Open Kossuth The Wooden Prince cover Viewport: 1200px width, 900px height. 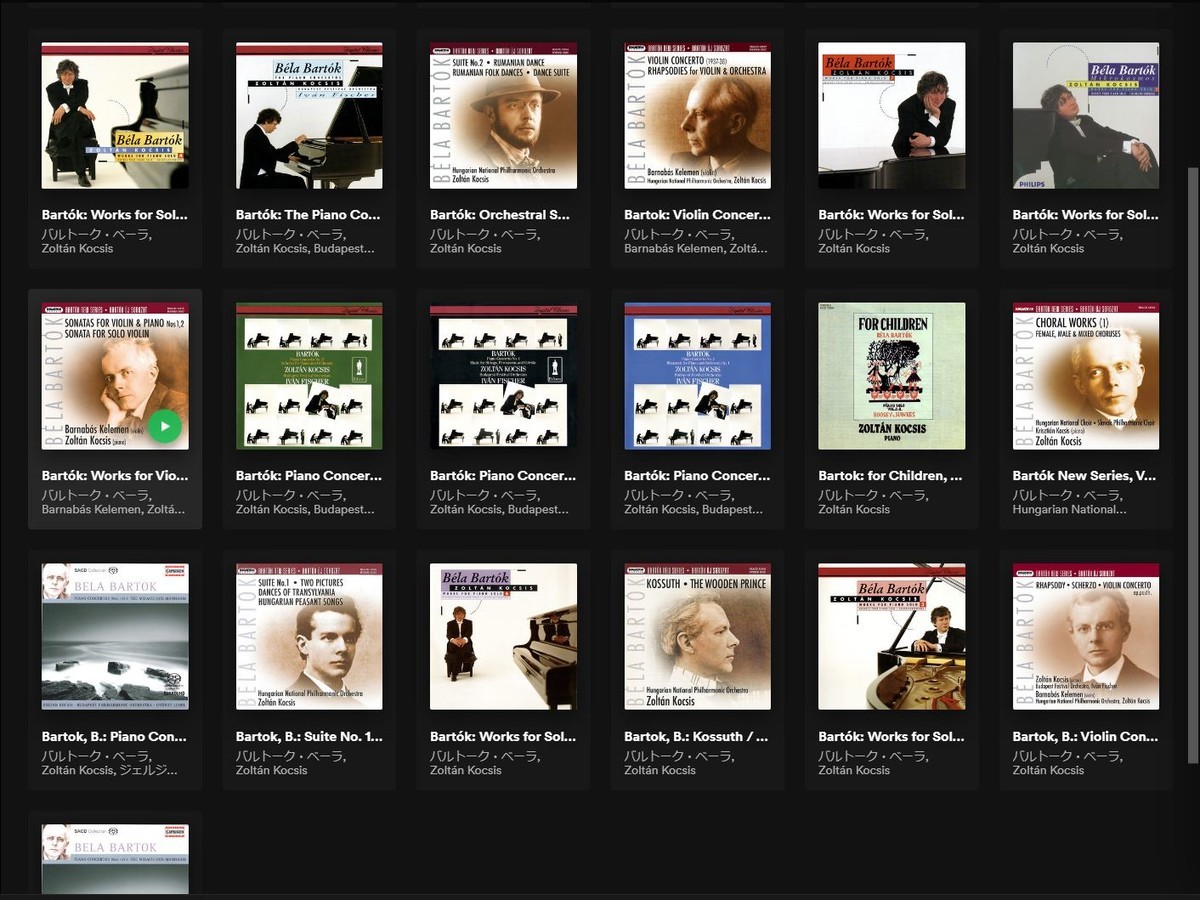[x=697, y=637]
